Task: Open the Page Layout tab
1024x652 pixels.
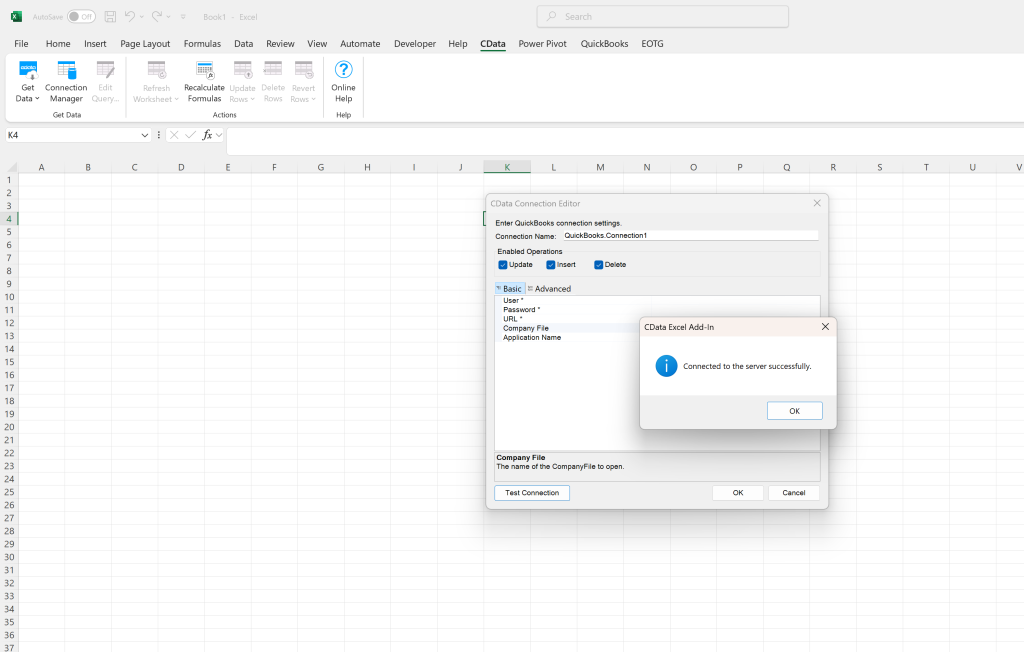Action: point(145,44)
